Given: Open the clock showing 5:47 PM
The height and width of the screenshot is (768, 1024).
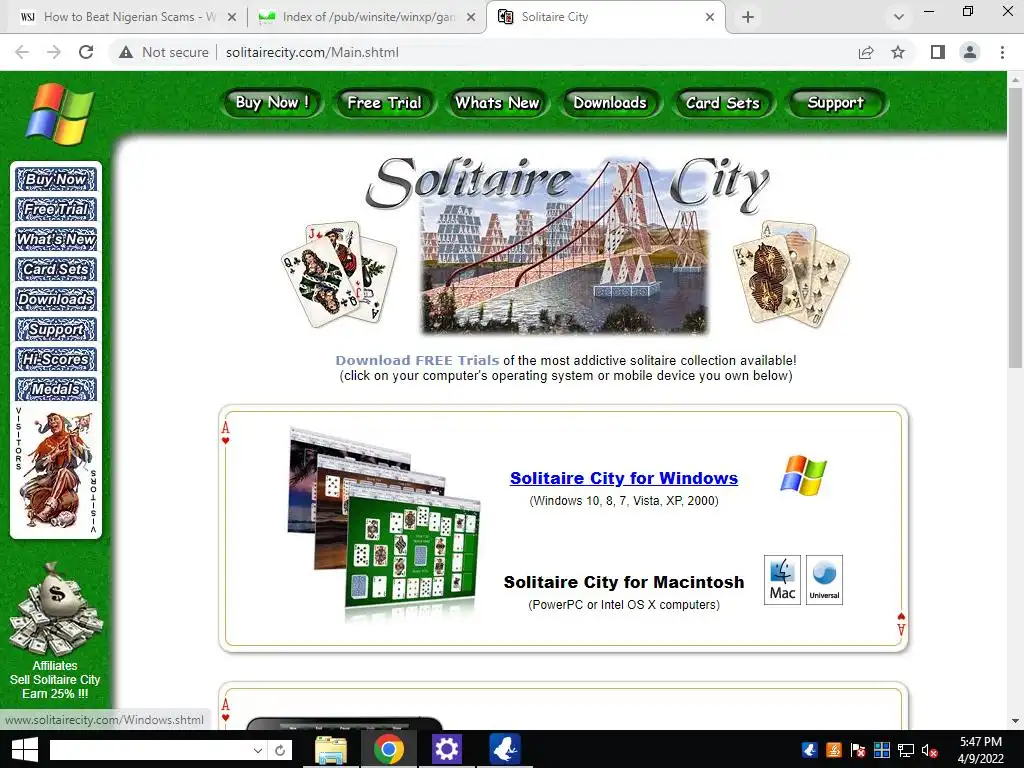Looking at the screenshot, I should pyautogui.click(x=980, y=750).
